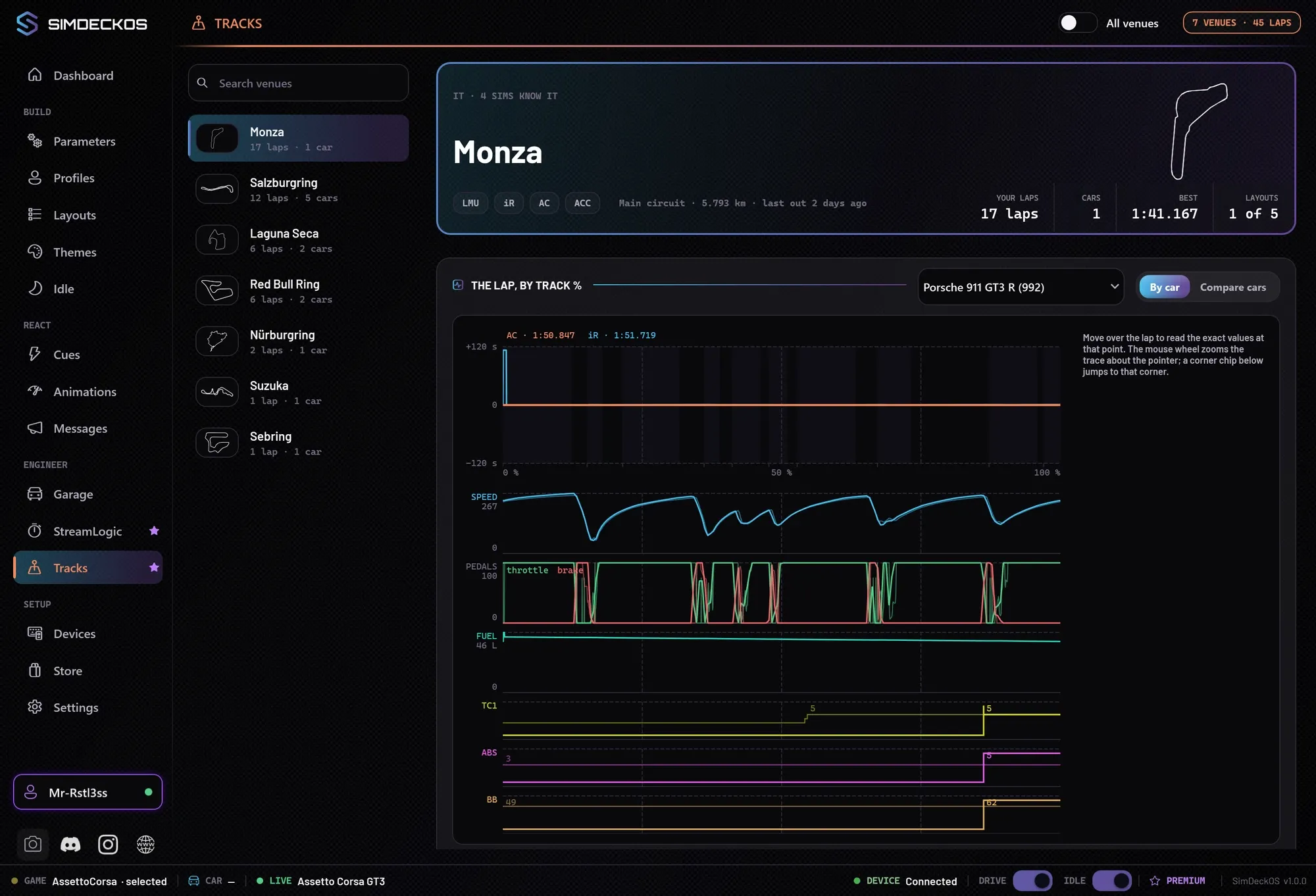Image resolution: width=1316 pixels, height=896 pixels.
Task: Click in the Search venues field
Action: 298,83
